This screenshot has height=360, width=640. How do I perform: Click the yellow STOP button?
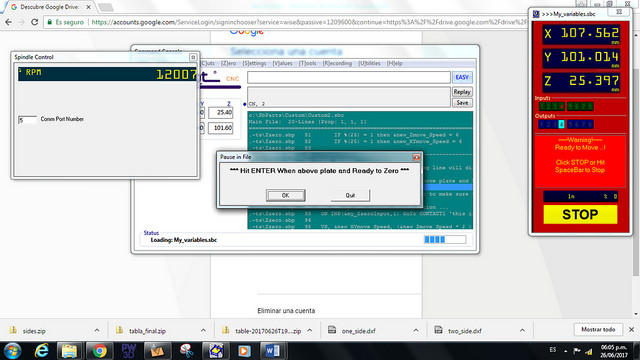coord(580,214)
